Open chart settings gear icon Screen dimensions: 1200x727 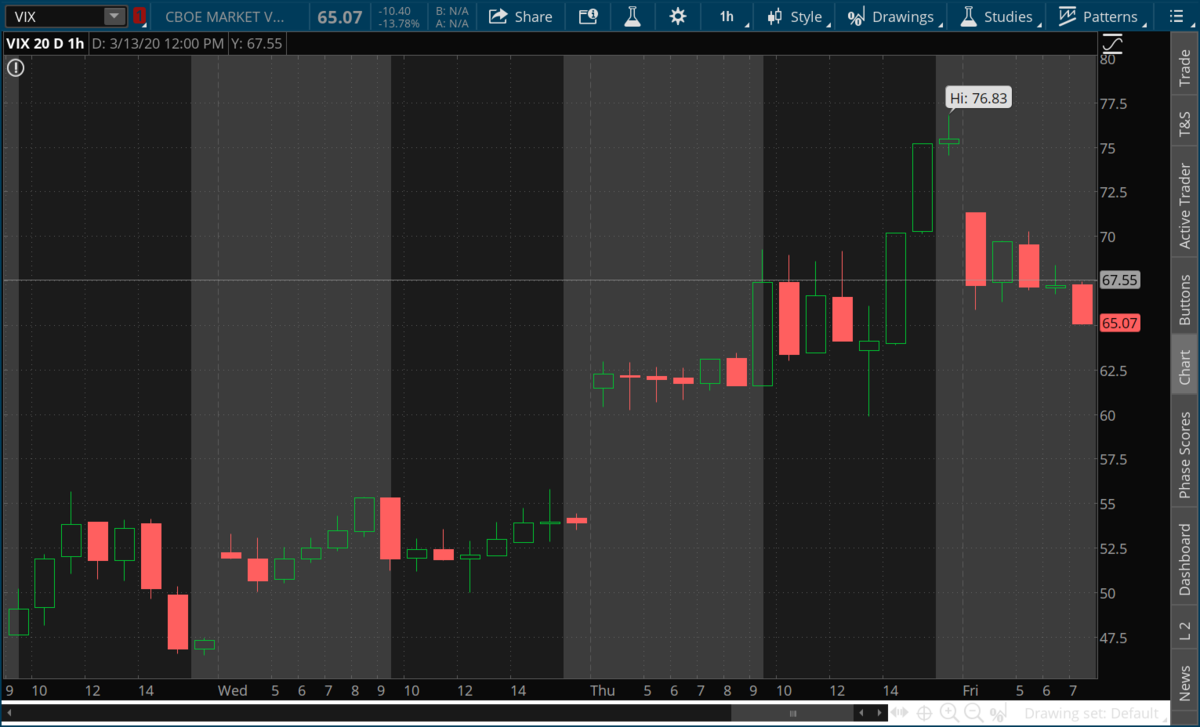pyautogui.click(x=678, y=16)
